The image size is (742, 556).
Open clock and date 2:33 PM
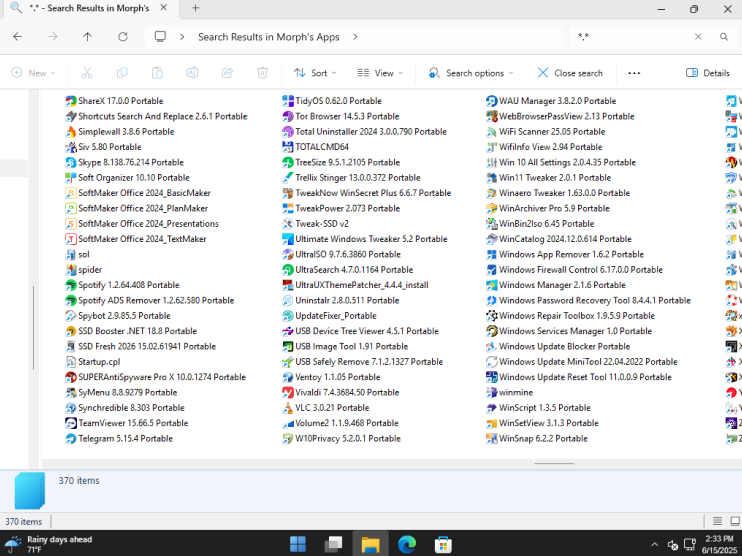point(719,544)
